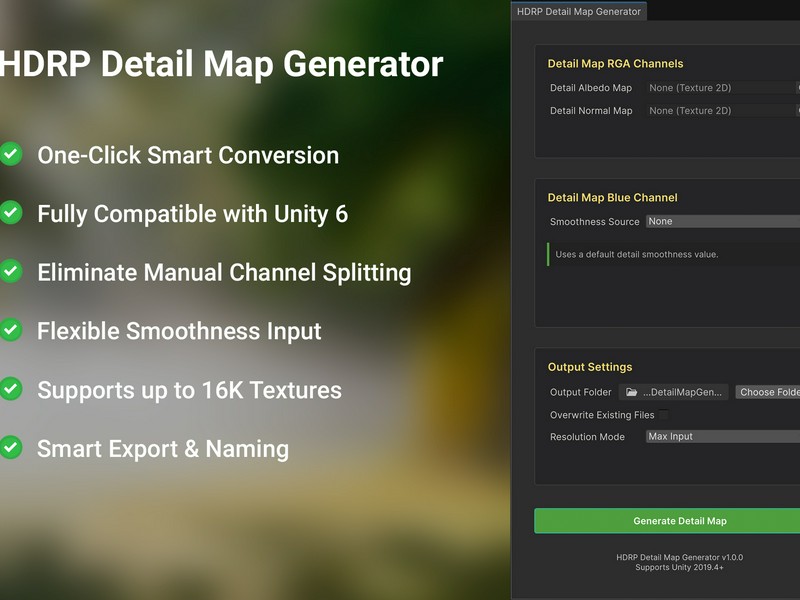Click the 'Supports up to 16K Textures' text
This screenshot has width=800, height=600.
click(189, 390)
